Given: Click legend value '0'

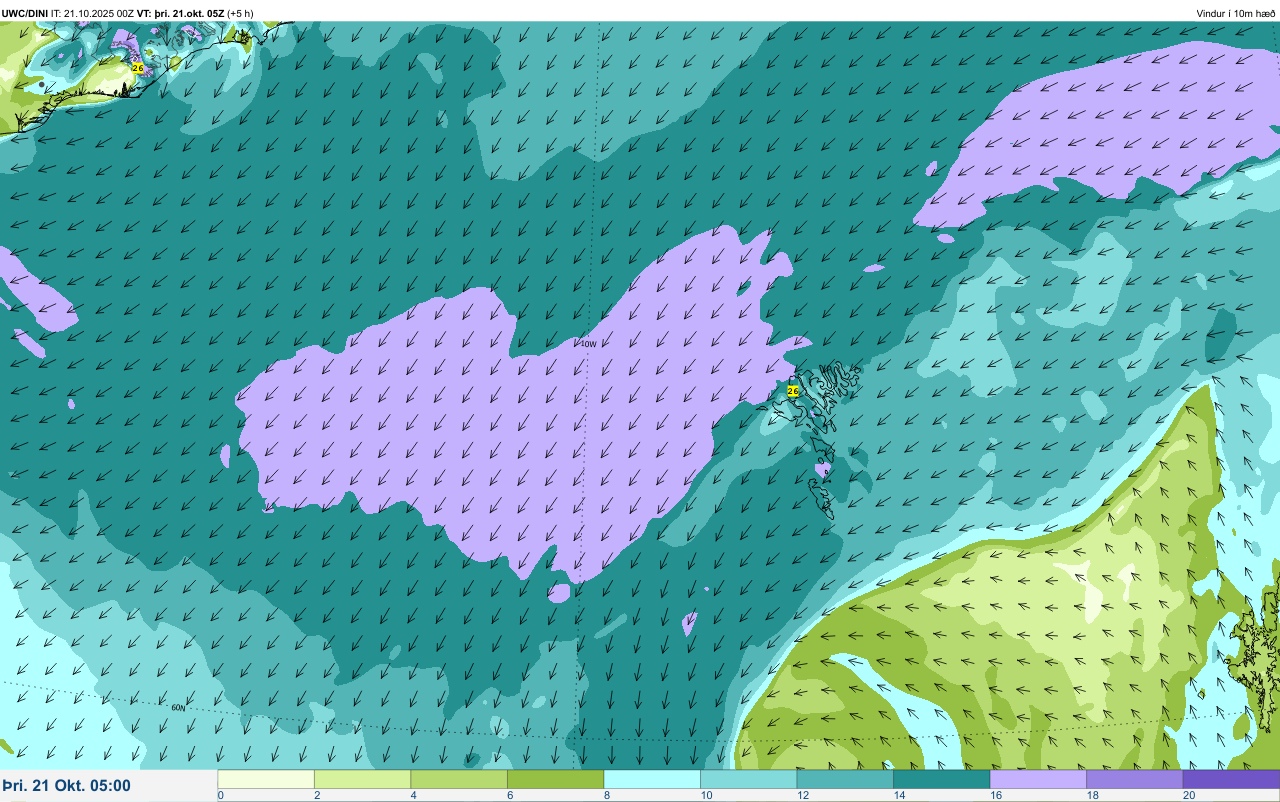Looking at the screenshot, I should click(220, 795).
